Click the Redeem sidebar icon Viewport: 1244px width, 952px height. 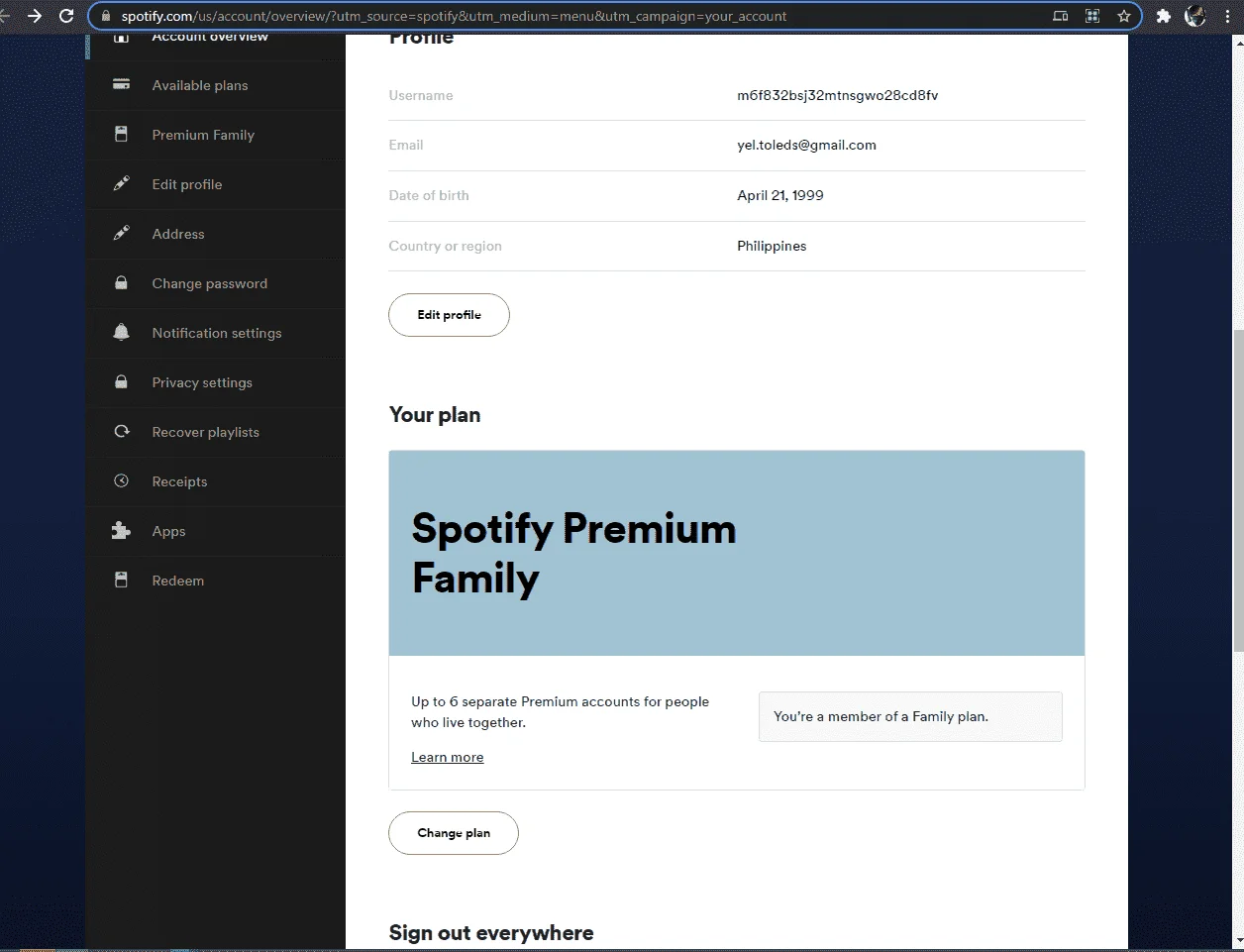tap(121, 581)
